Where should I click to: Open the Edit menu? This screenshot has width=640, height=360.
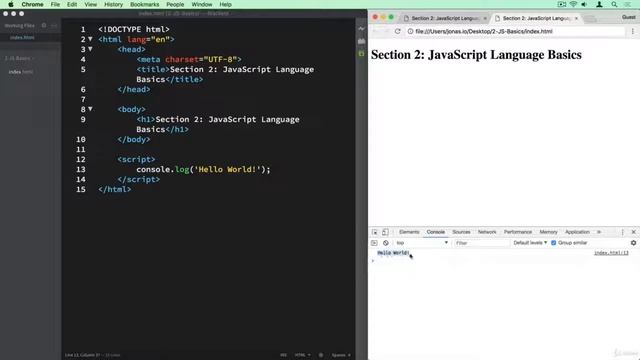[x=72, y=4]
